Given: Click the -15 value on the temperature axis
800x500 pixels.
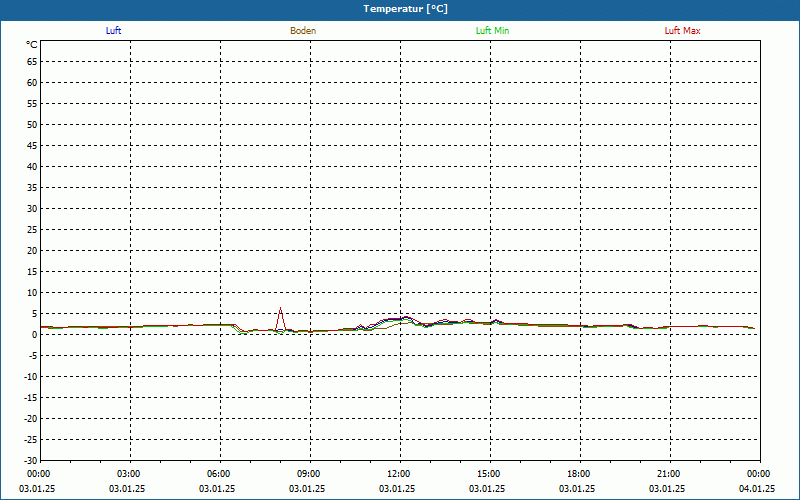Looking at the screenshot, I should click(x=31, y=397).
